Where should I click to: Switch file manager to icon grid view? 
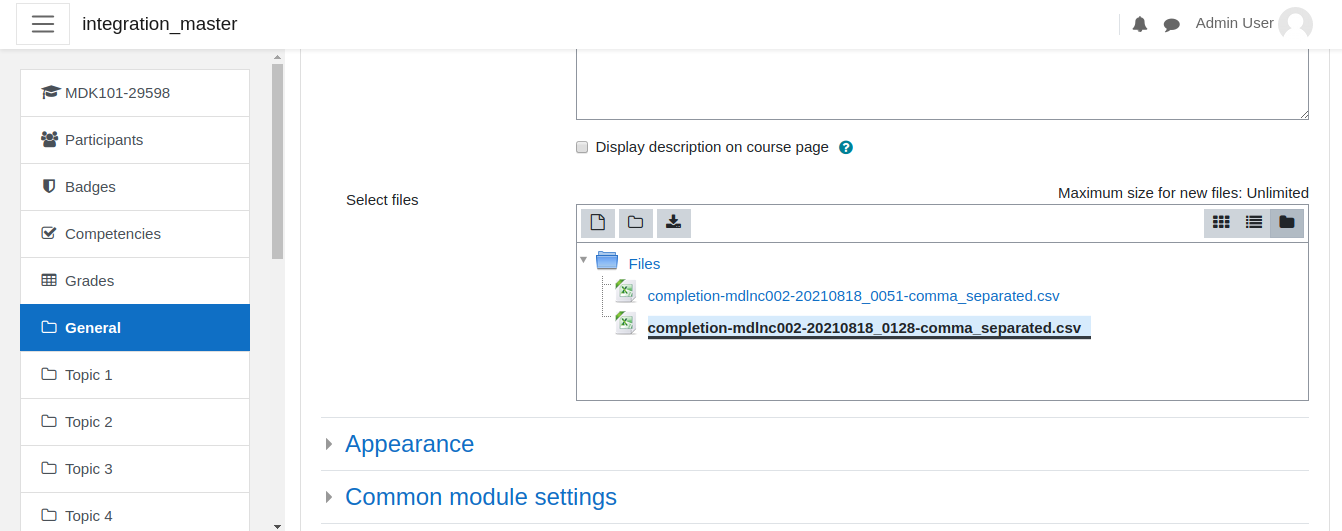[1221, 222]
